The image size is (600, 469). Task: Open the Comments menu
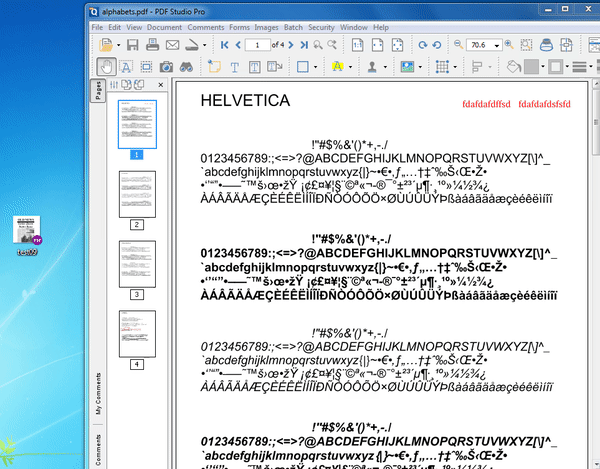[x=206, y=27]
